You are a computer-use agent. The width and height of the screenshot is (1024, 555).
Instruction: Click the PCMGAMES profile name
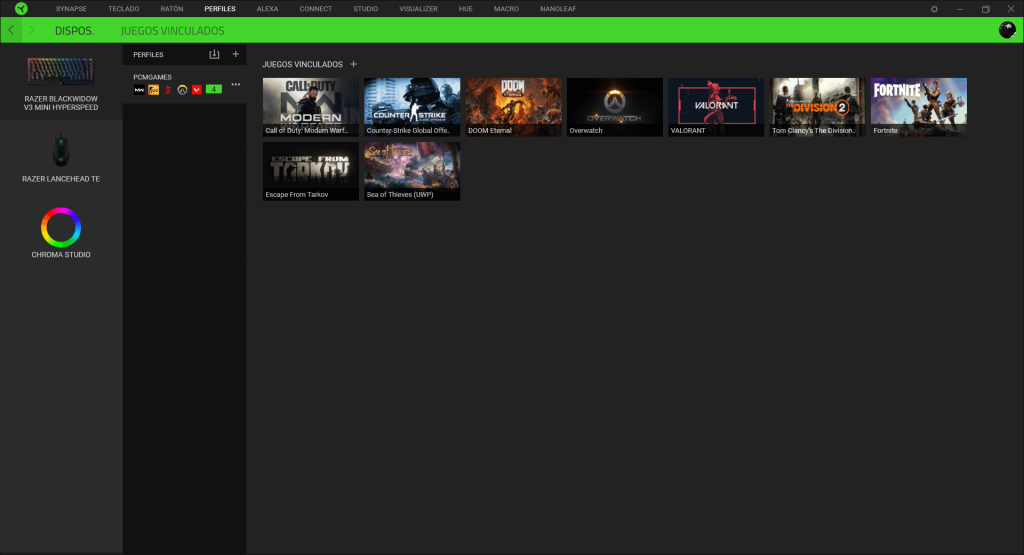point(152,77)
